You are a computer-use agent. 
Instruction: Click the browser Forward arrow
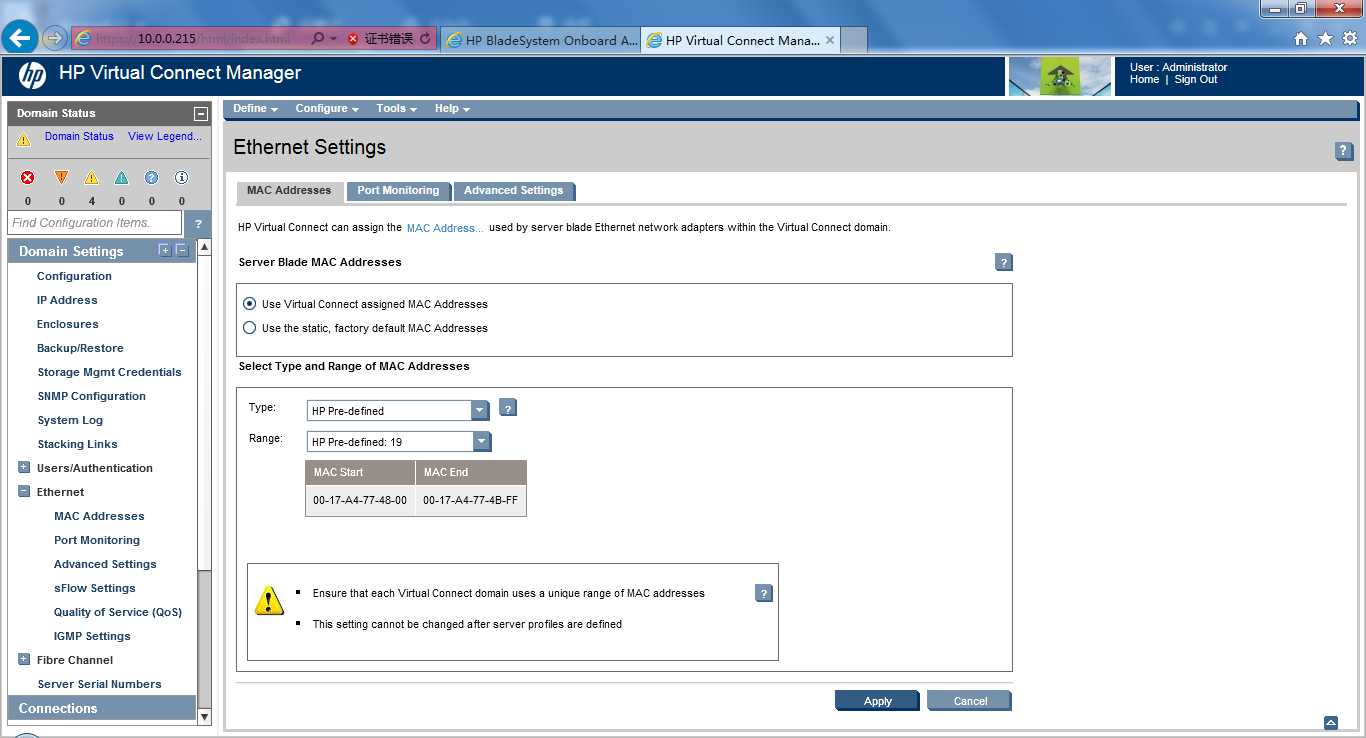(54, 39)
